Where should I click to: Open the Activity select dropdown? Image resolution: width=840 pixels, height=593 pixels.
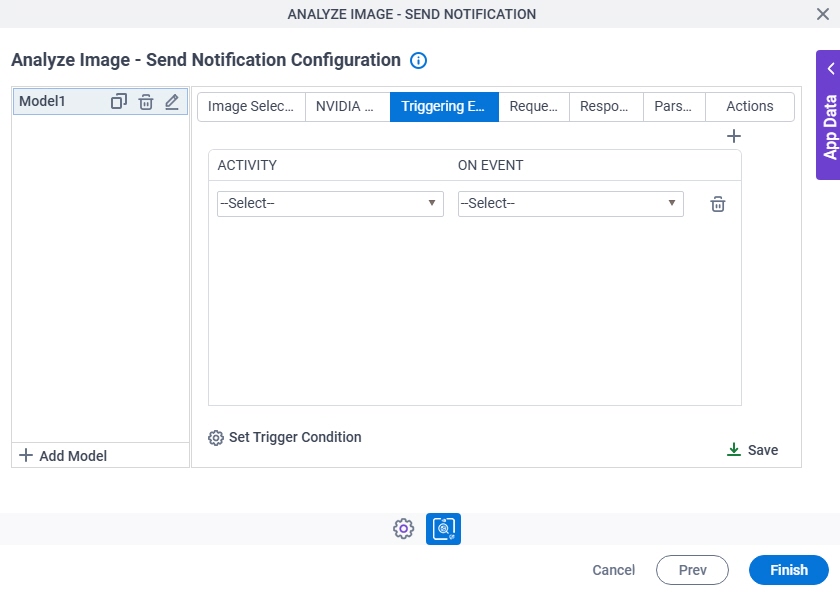click(330, 204)
